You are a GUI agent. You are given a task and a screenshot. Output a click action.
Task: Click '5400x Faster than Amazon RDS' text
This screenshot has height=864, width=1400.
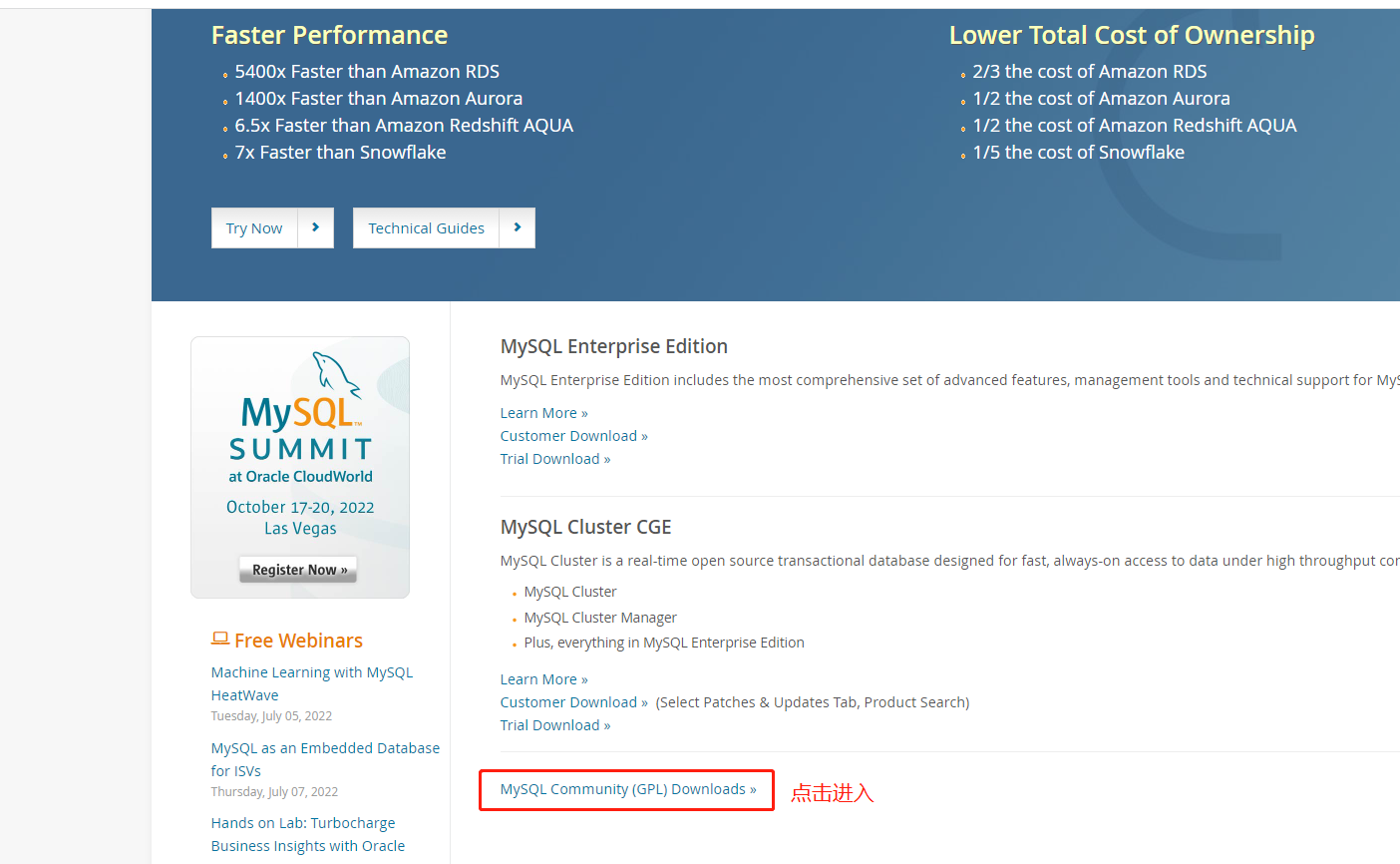coord(367,72)
